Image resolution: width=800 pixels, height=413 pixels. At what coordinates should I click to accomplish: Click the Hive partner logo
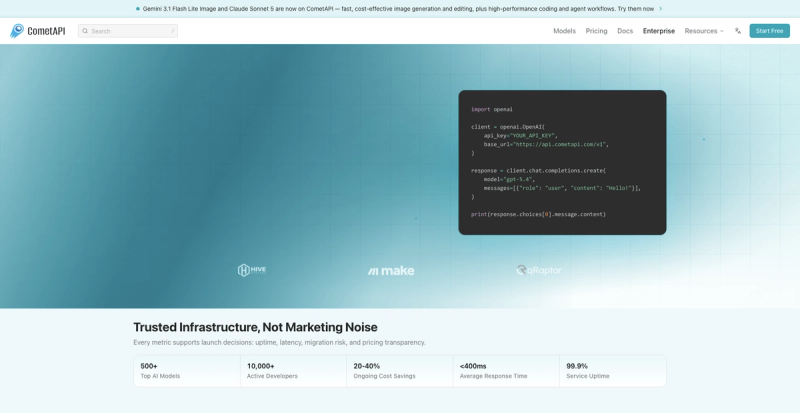pos(252,270)
